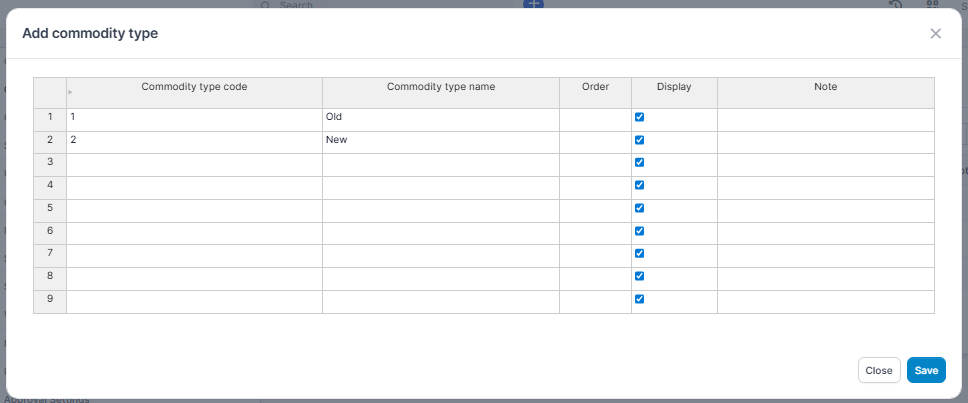Click the Commodity type name column header

[440, 87]
